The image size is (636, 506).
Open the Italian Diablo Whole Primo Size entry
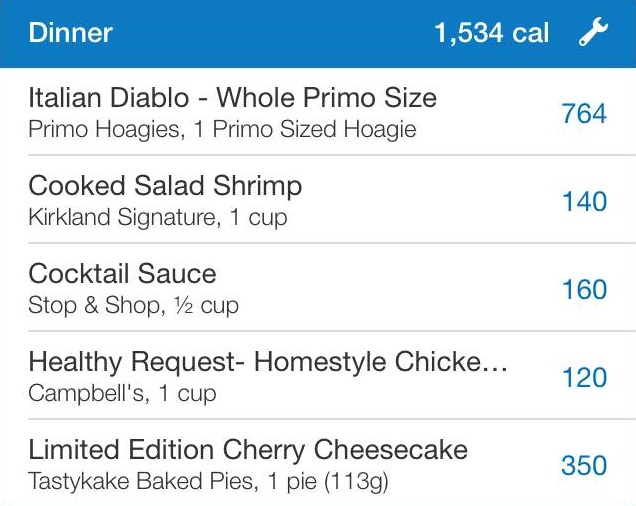pyautogui.click(x=232, y=98)
